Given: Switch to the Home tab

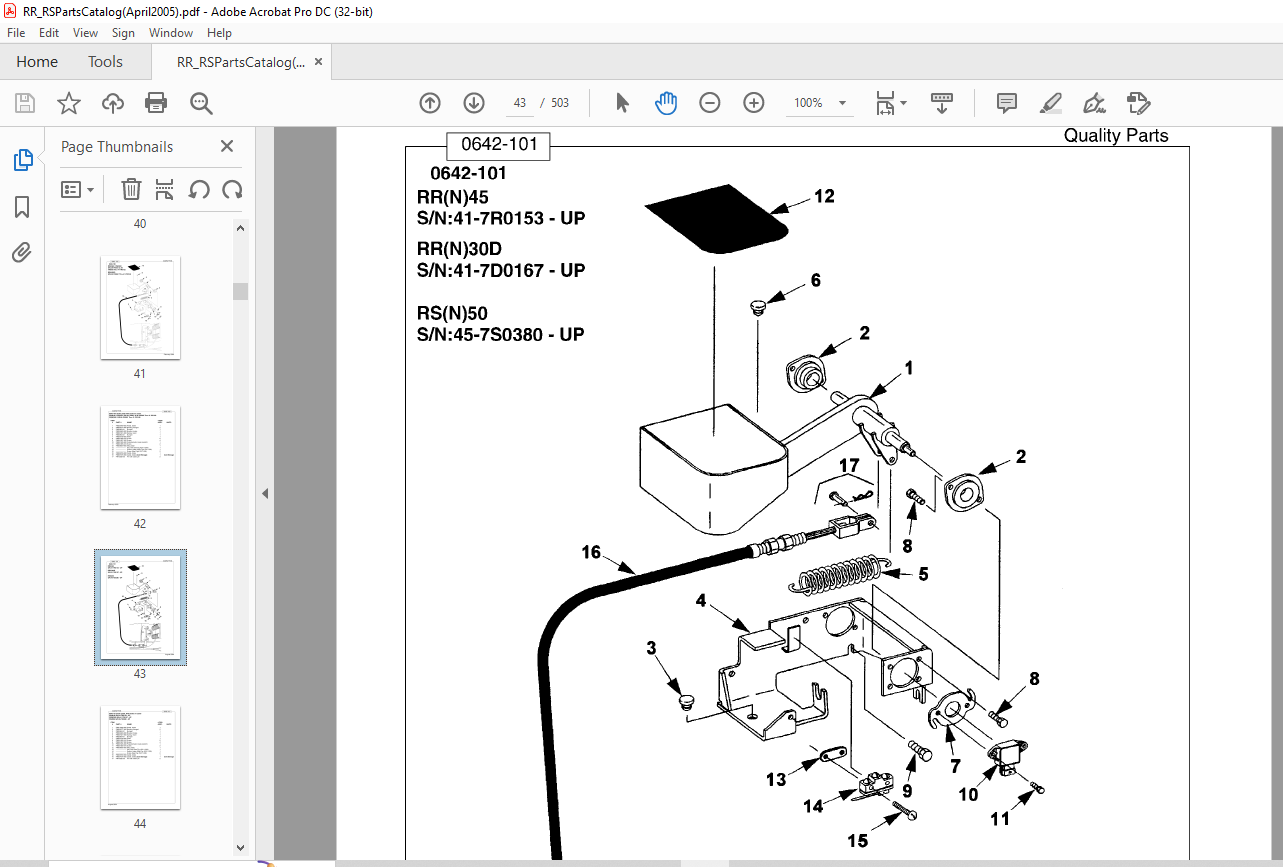Looking at the screenshot, I should (x=37, y=62).
